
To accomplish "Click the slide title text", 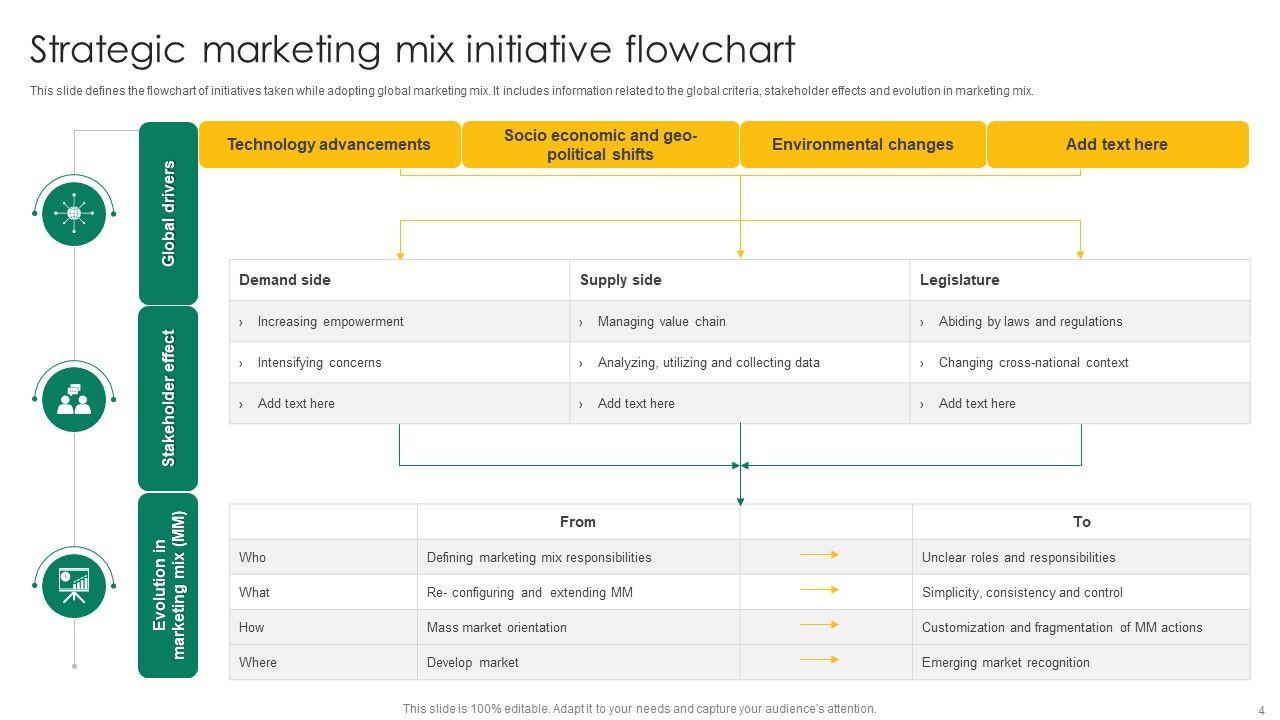I will click(x=412, y=49).
